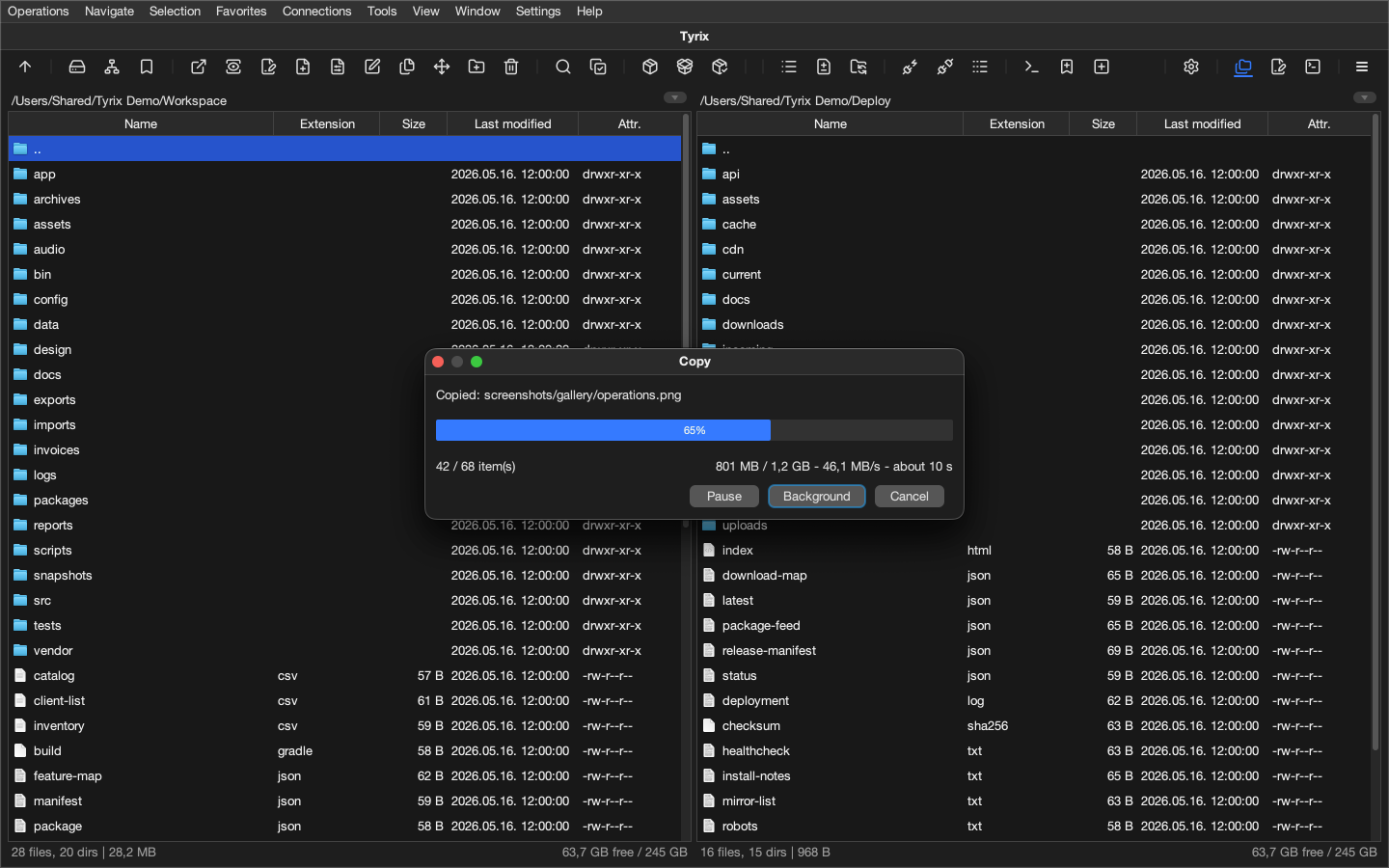Click the test archive box-check icon

(x=720, y=67)
